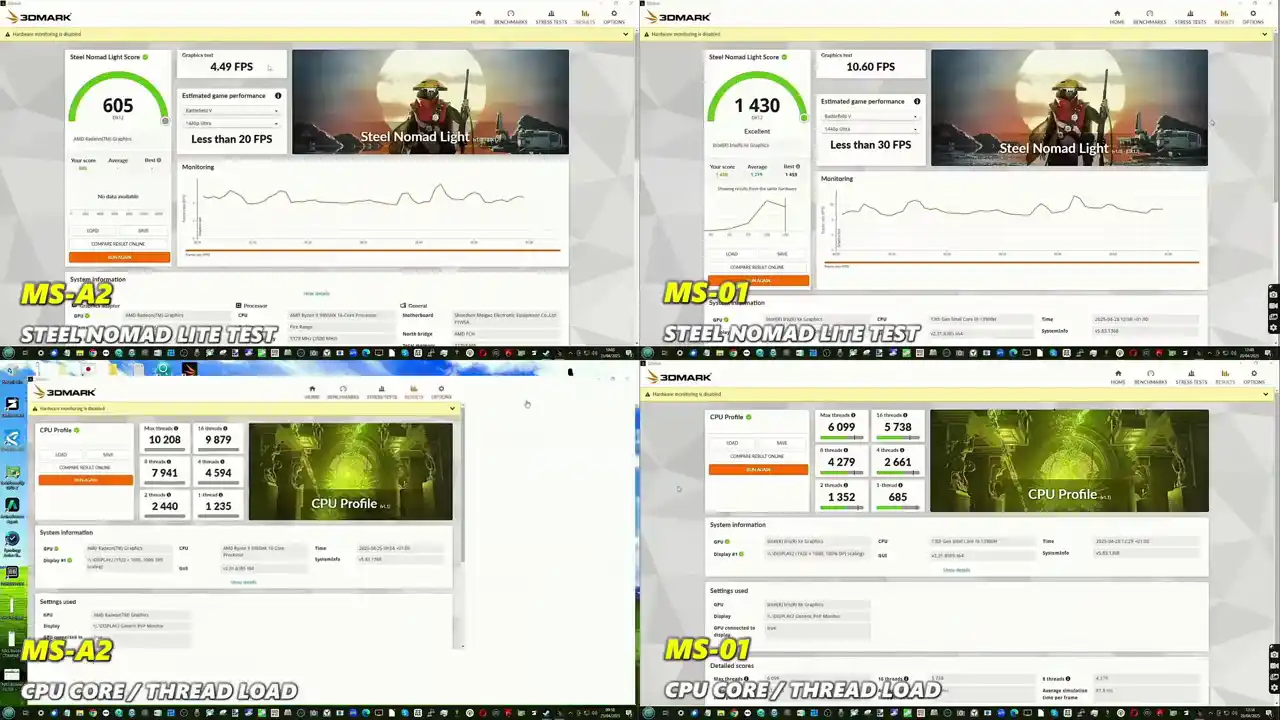This screenshot has height=720, width=1280.
Task: Open Stress Tests in the 605 score window
Action: [x=551, y=17]
